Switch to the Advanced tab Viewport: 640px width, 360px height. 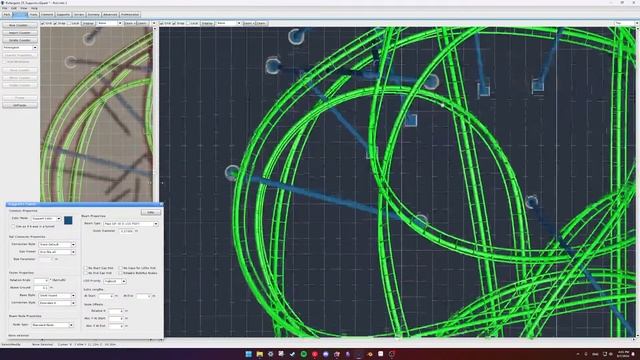110,15
